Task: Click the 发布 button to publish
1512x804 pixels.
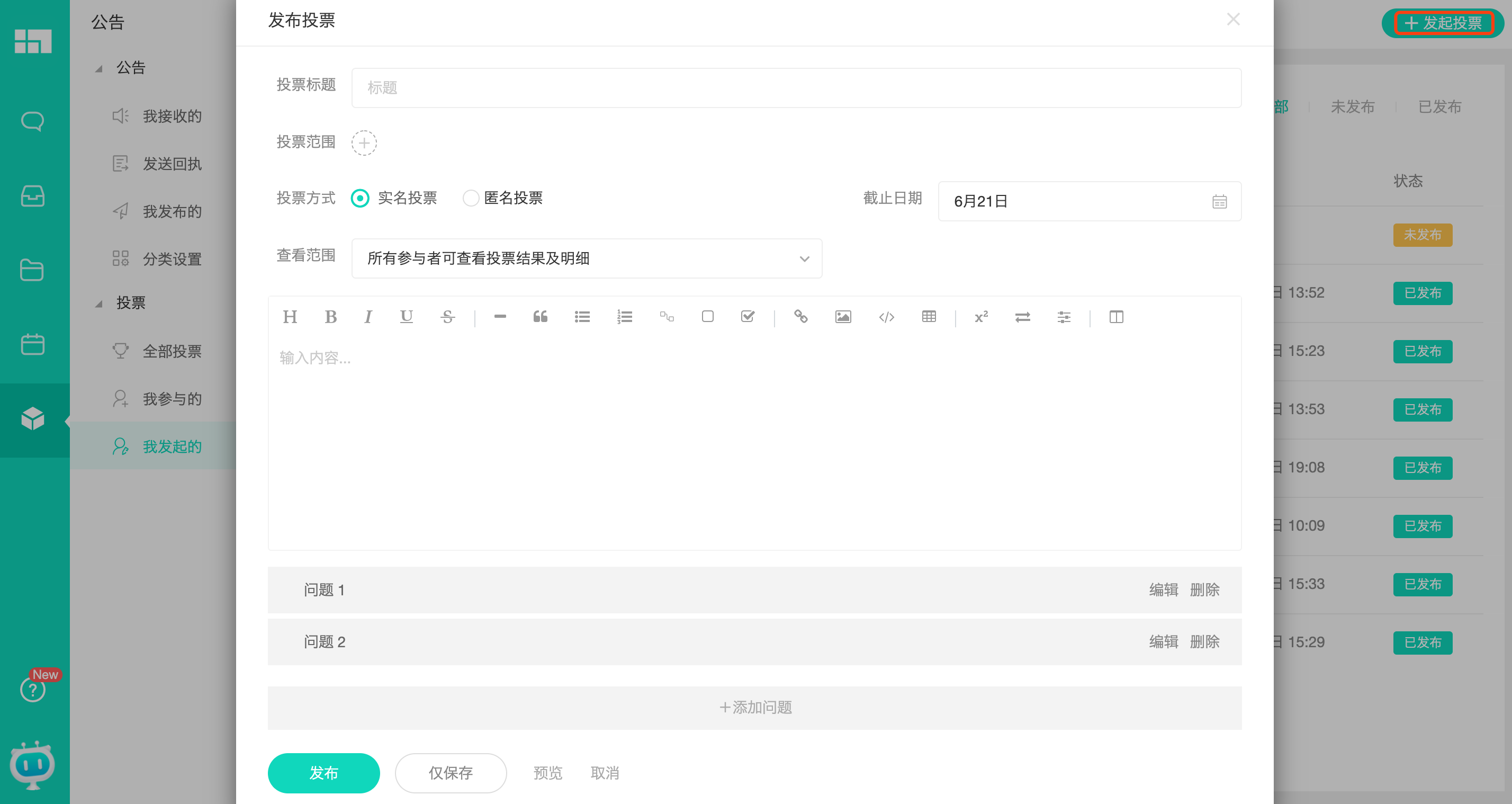Action: 323,773
